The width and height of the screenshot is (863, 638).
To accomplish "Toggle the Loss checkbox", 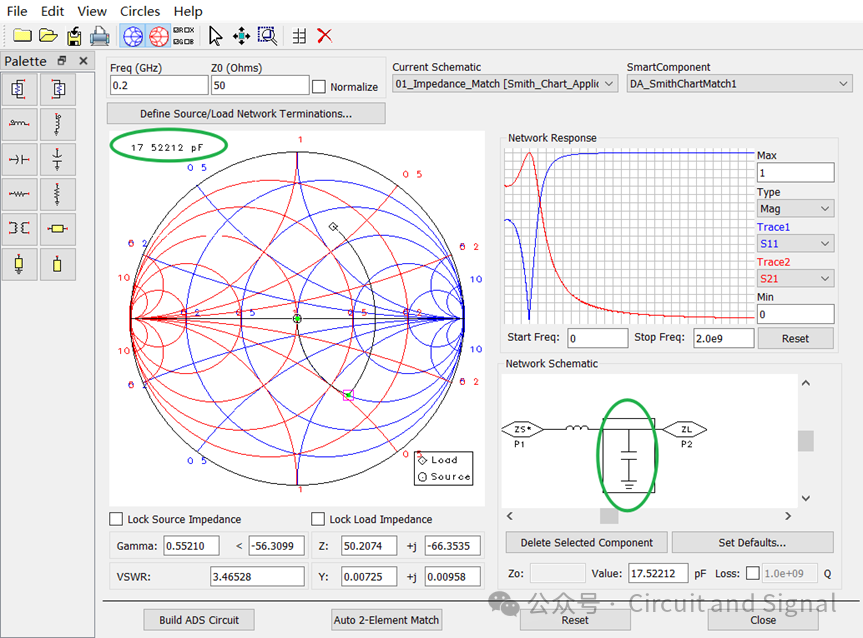I will [x=753, y=573].
